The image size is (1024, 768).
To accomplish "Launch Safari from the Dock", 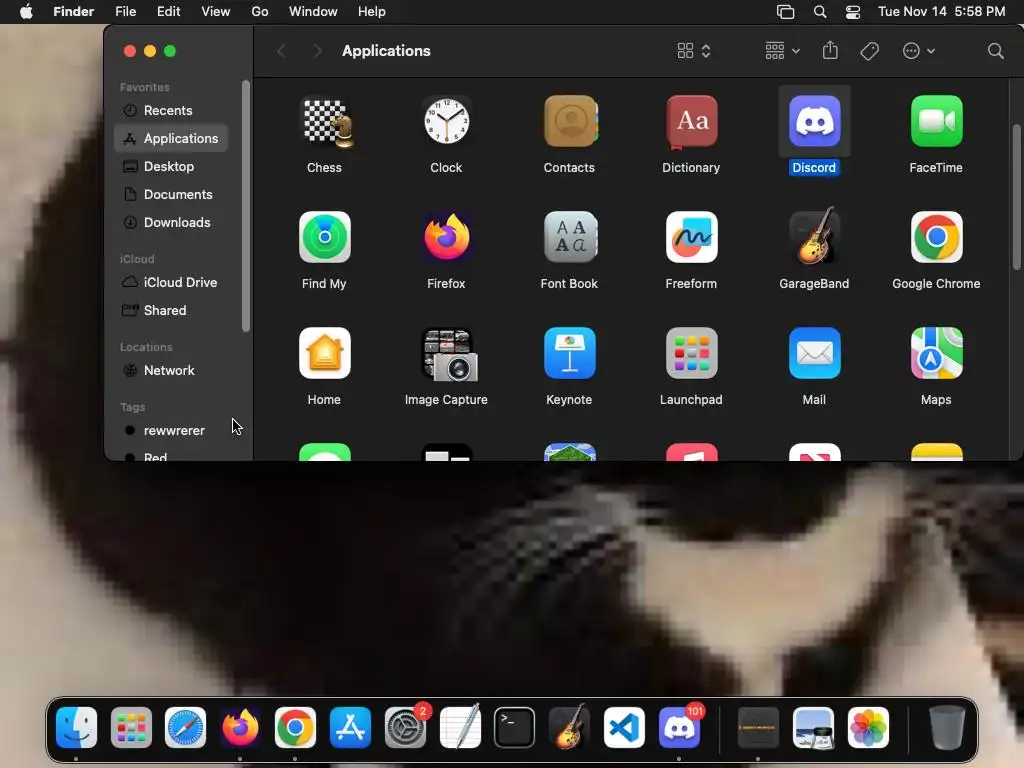I will pyautogui.click(x=185, y=728).
